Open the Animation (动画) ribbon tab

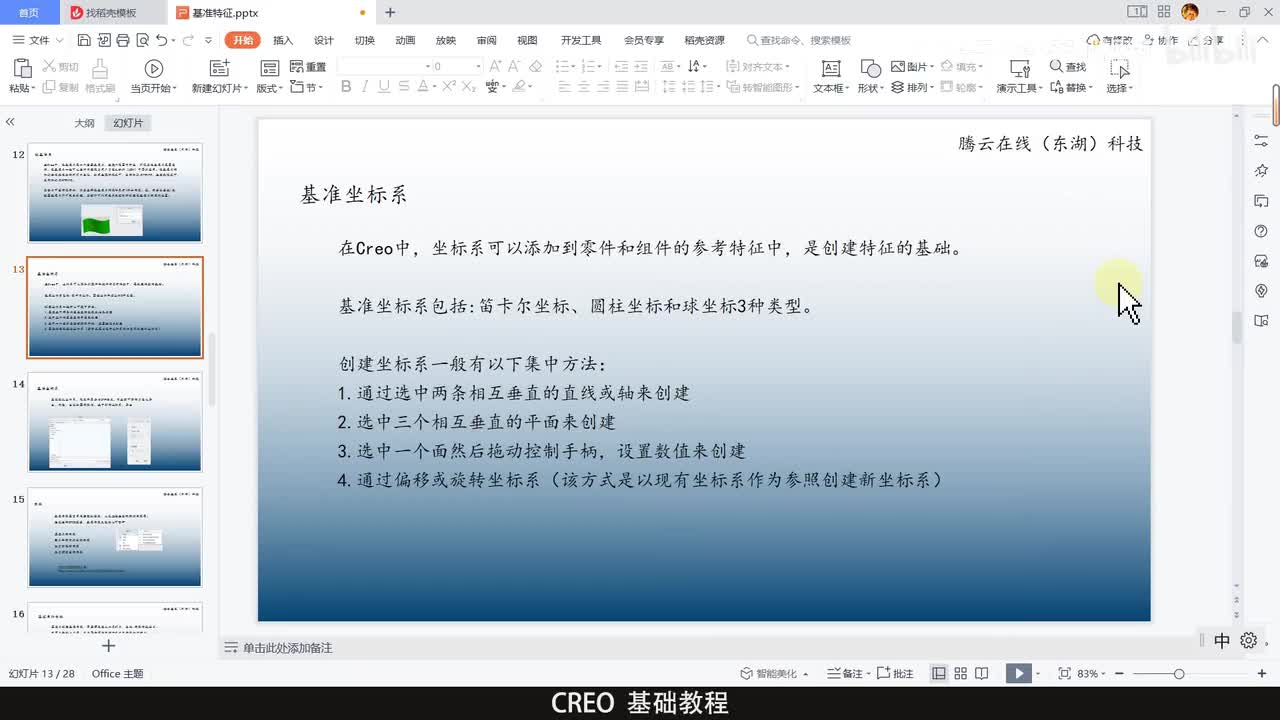[x=405, y=40]
